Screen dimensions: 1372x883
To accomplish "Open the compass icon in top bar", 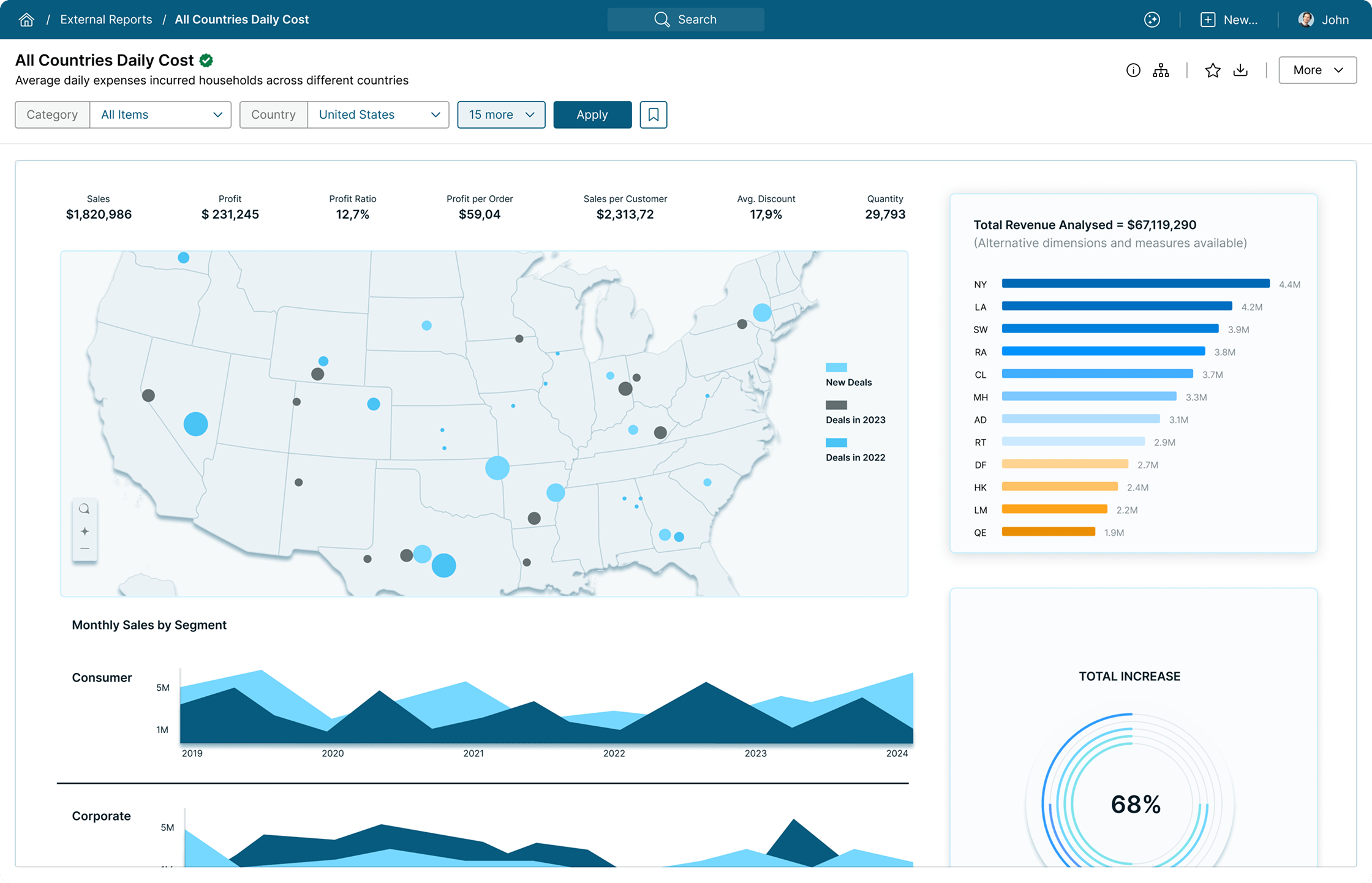I will pos(1152,20).
